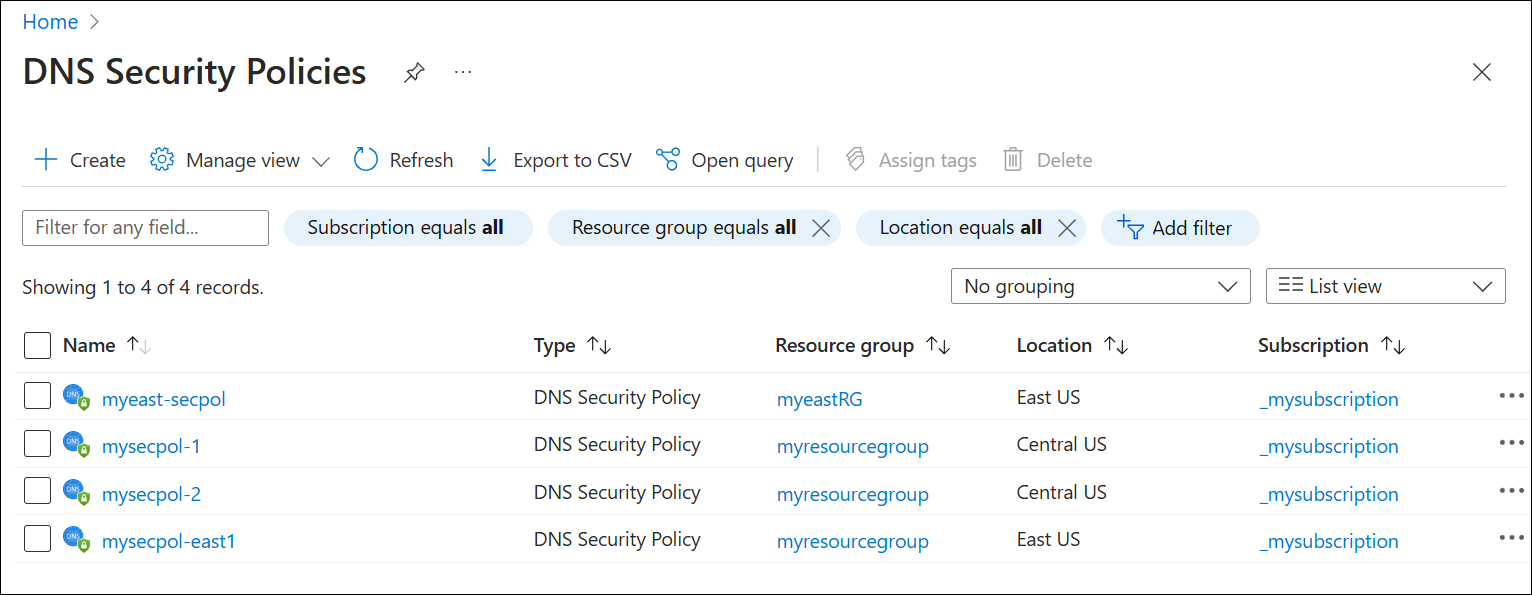Open the List view dropdown
1532x595 pixels.
pos(1386,286)
